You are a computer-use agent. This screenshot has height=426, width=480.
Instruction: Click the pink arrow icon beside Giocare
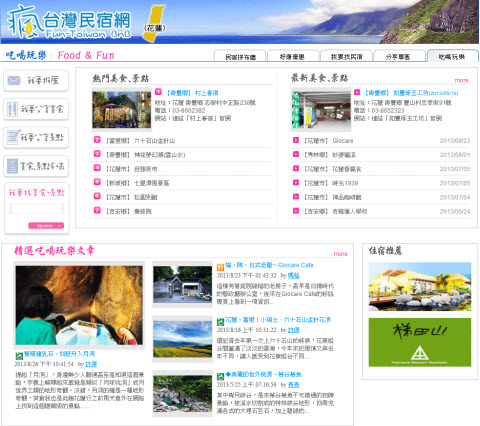tap(296, 140)
